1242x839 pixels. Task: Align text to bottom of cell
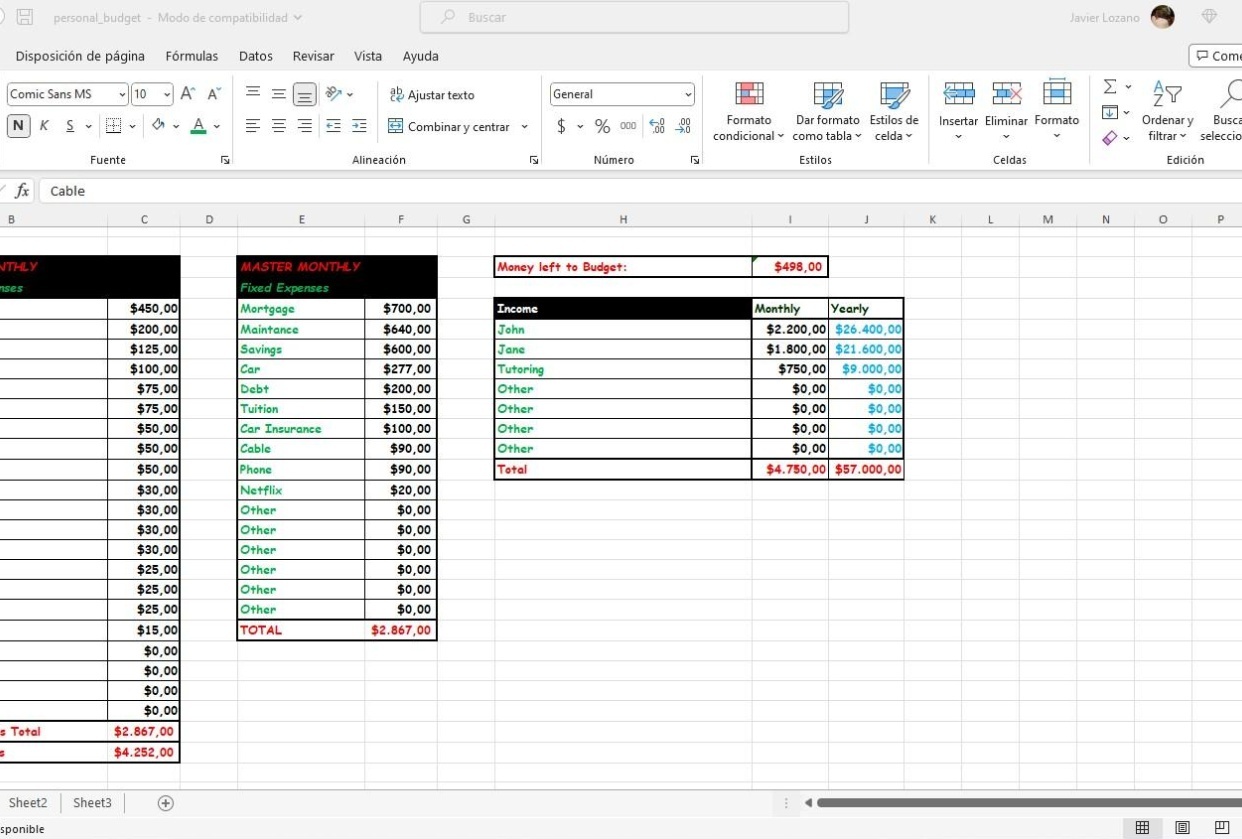coord(304,94)
